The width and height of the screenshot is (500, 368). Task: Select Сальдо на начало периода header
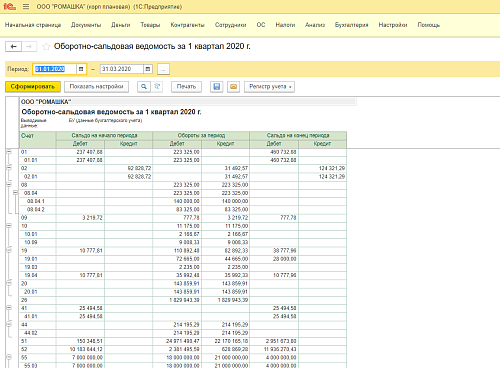(x=104, y=135)
